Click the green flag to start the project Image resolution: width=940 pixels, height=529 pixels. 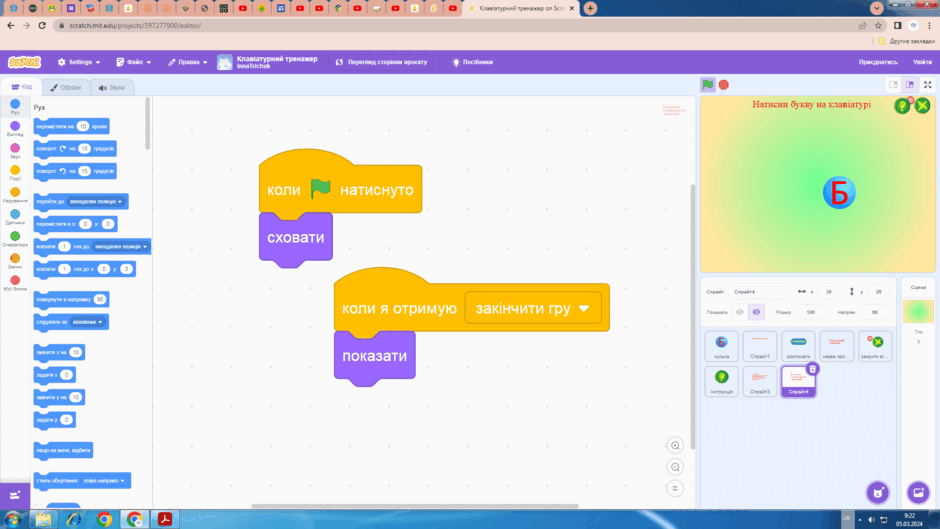(x=707, y=85)
